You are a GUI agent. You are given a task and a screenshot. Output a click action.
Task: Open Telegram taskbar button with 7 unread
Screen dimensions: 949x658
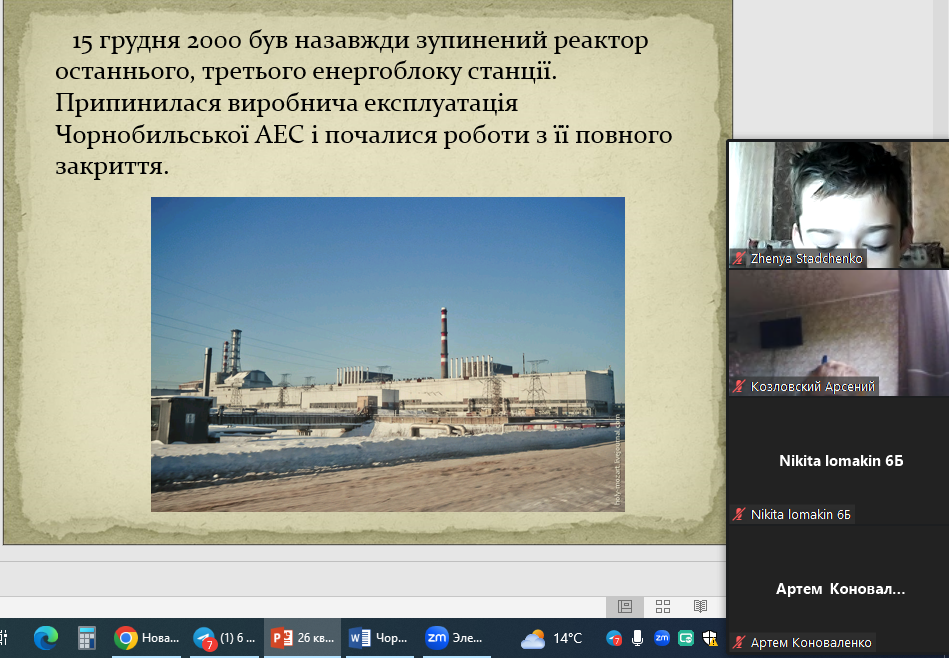tap(225, 638)
